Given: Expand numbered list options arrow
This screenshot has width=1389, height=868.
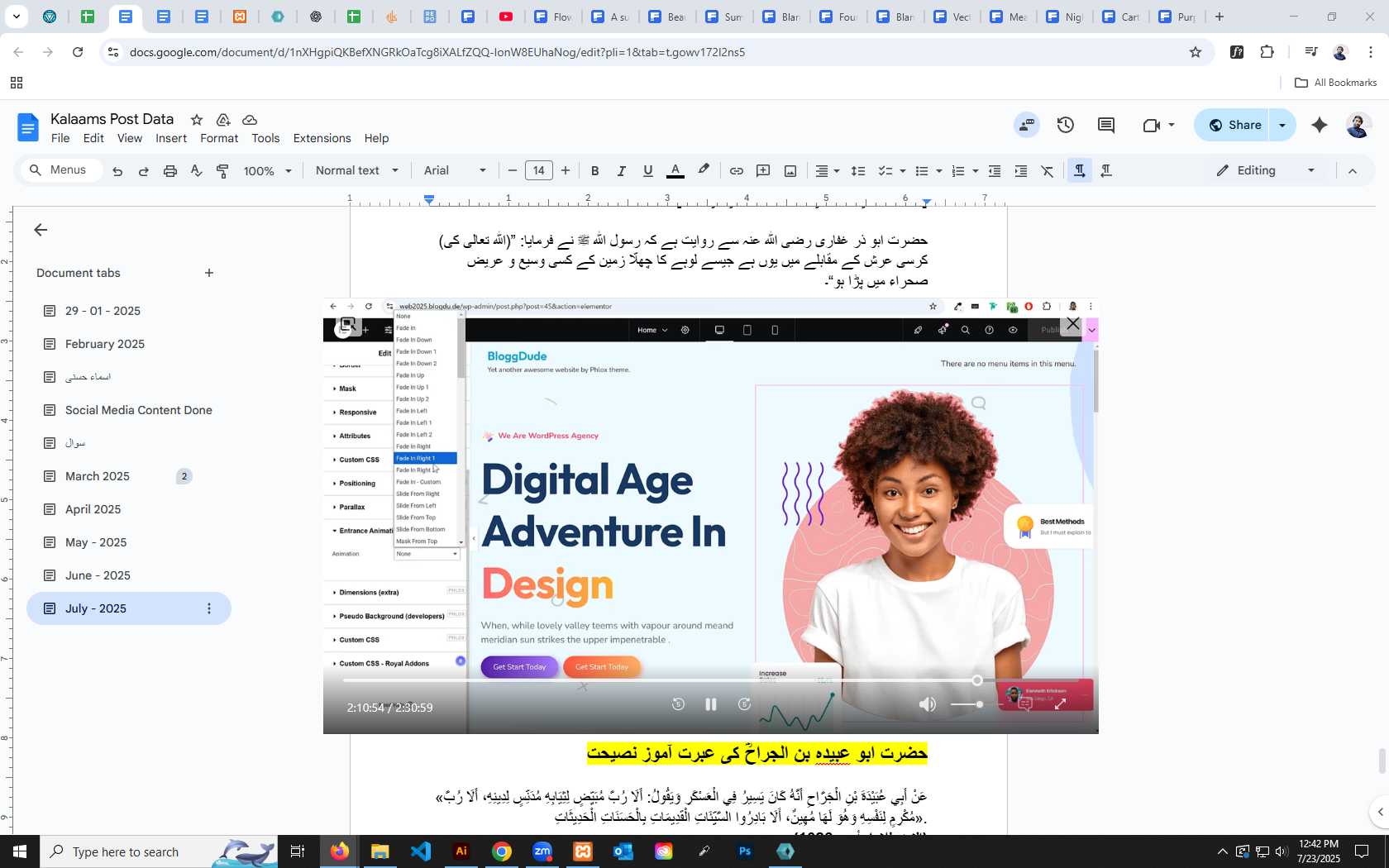Looking at the screenshot, I should tap(976, 171).
